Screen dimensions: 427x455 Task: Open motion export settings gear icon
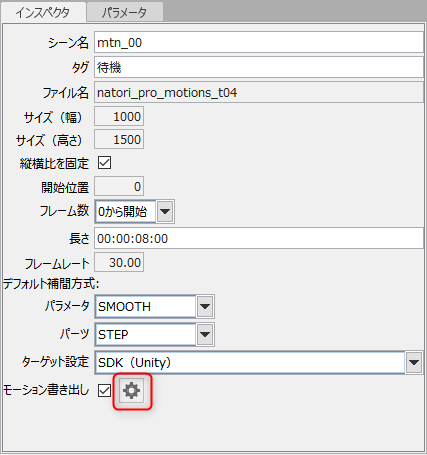pos(132,391)
